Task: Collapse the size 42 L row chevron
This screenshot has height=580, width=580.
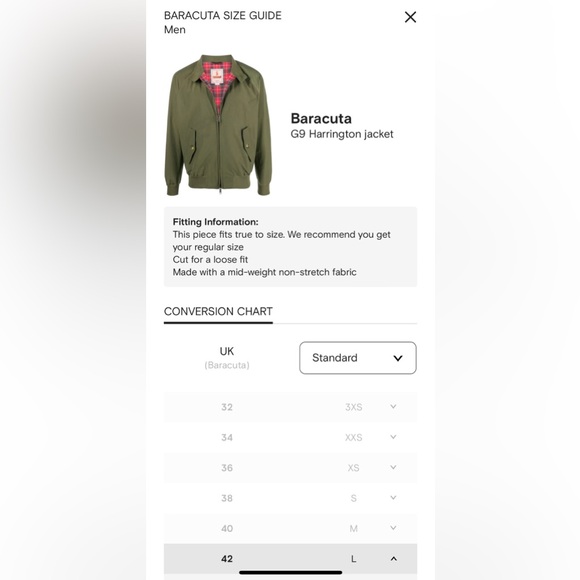Action: pos(393,559)
